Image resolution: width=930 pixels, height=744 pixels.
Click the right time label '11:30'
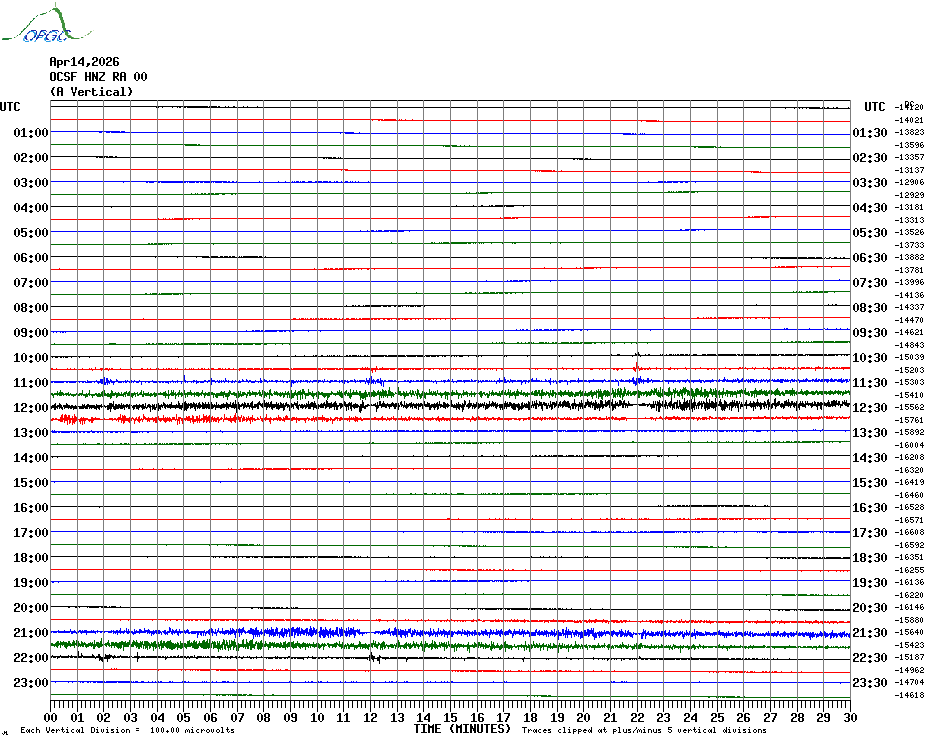[x=870, y=383]
